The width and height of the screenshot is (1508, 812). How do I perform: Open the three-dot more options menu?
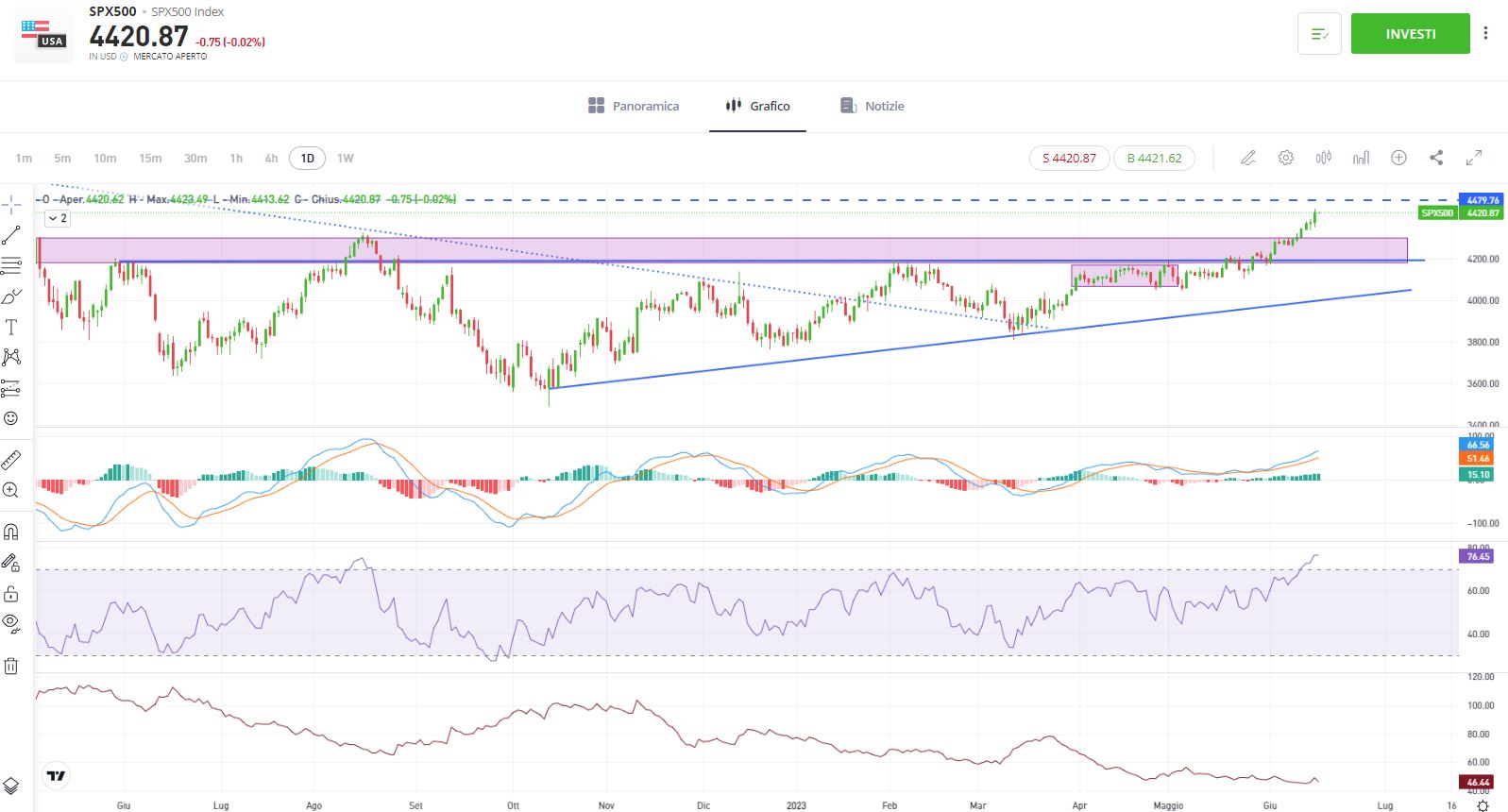click(x=1485, y=33)
